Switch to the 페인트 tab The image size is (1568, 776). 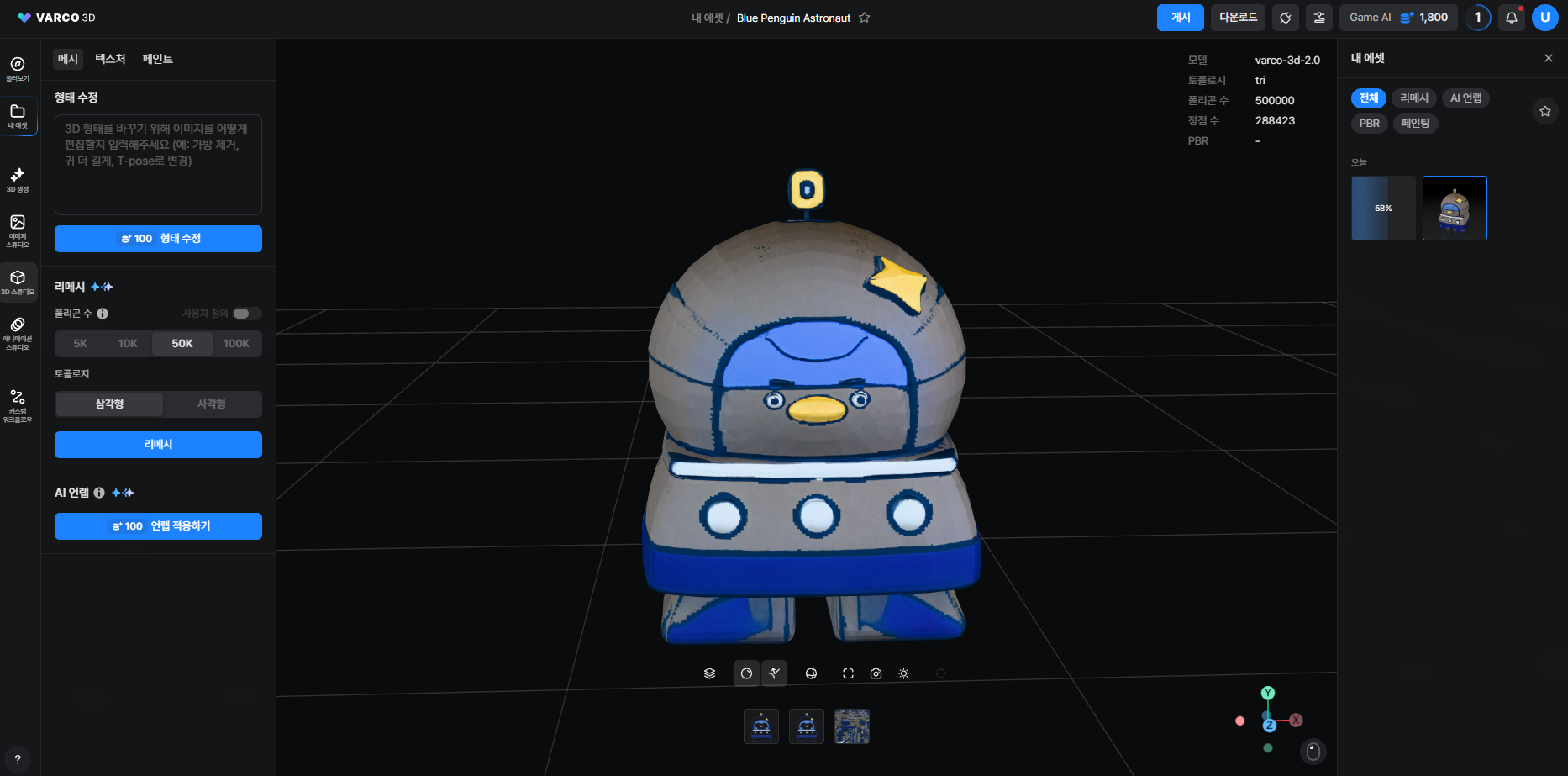pos(157,59)
